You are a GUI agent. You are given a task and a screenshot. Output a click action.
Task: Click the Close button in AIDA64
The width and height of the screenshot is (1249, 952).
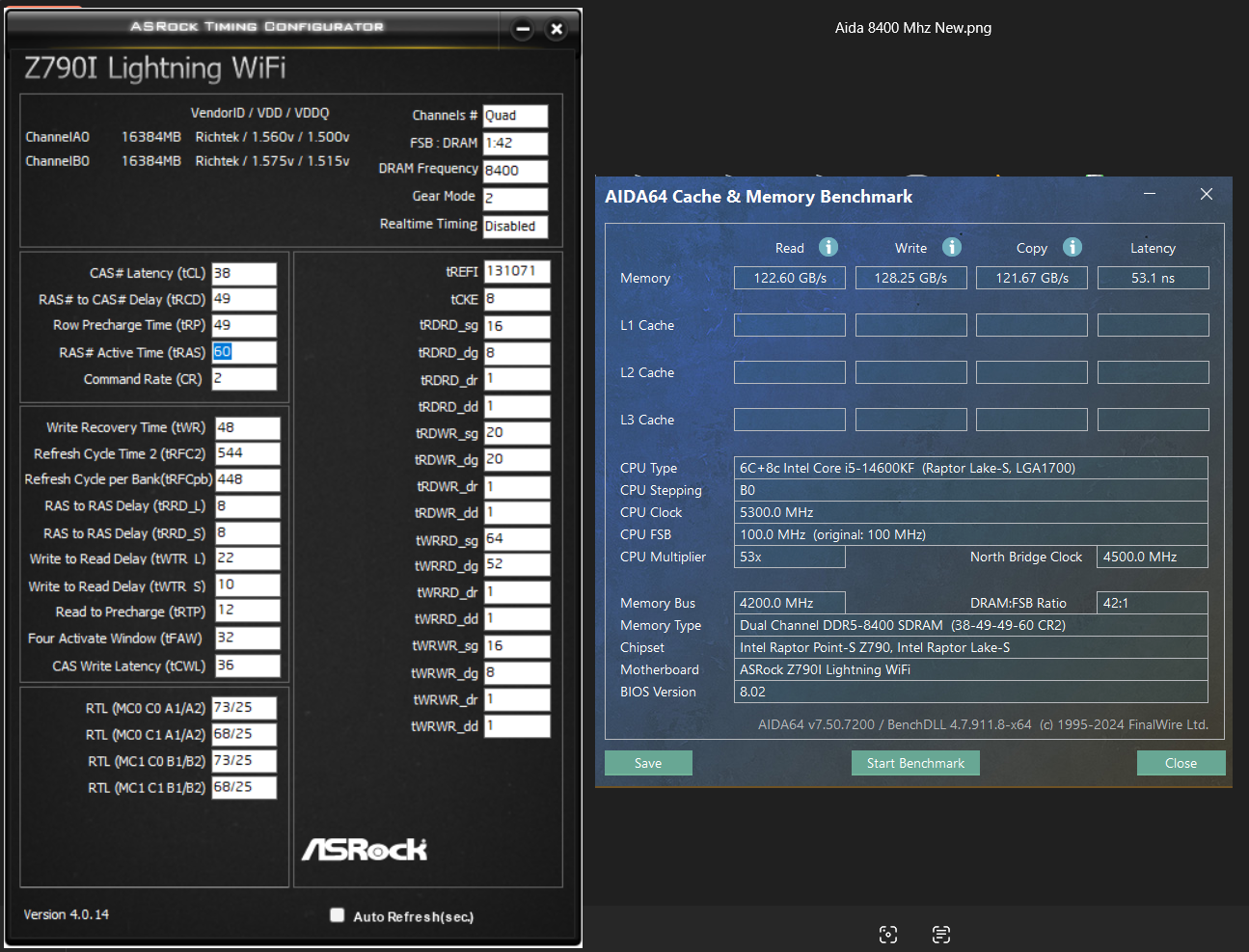1181,763
